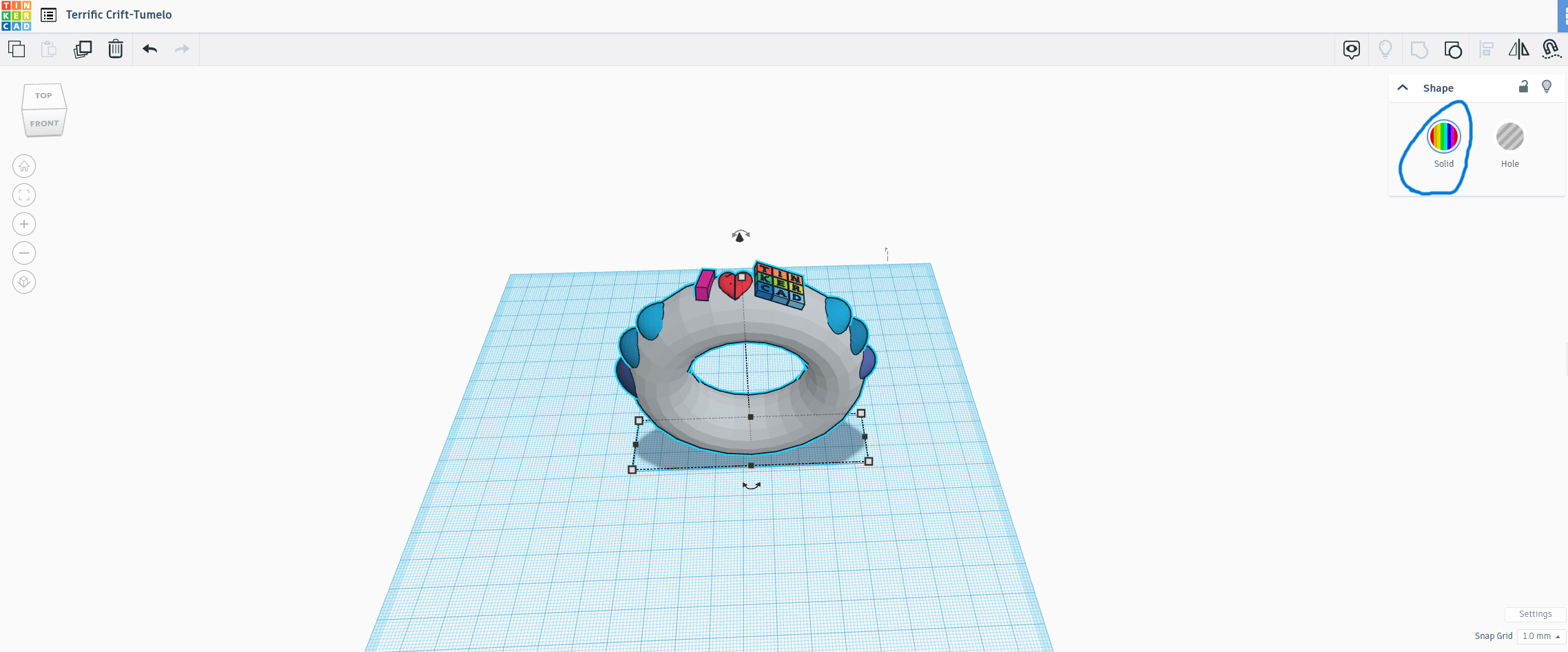Redo the last action
1568x652 pixels.
click(181, 49)
